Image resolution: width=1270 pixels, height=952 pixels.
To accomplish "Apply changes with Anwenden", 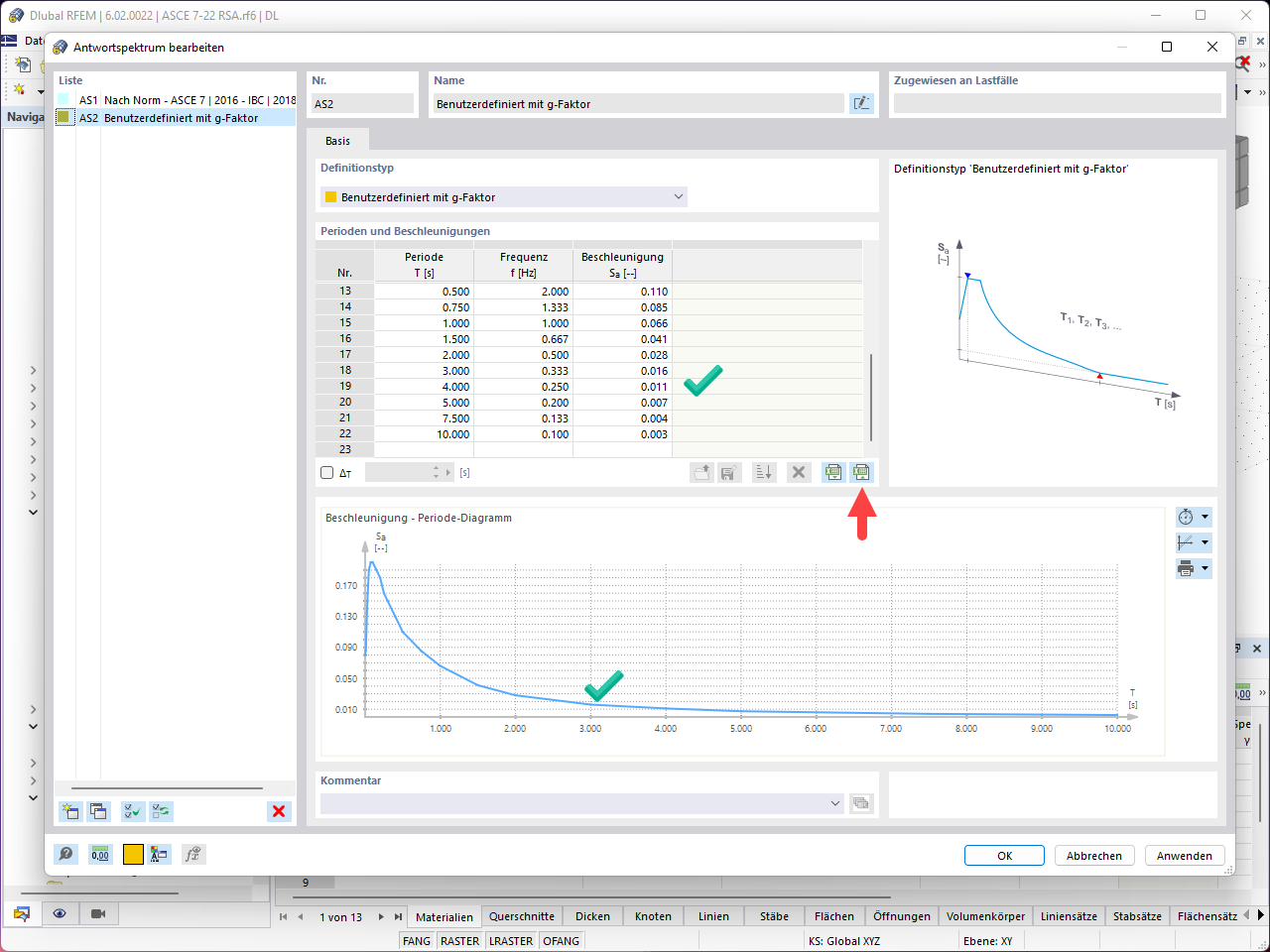I will 1185,855.
